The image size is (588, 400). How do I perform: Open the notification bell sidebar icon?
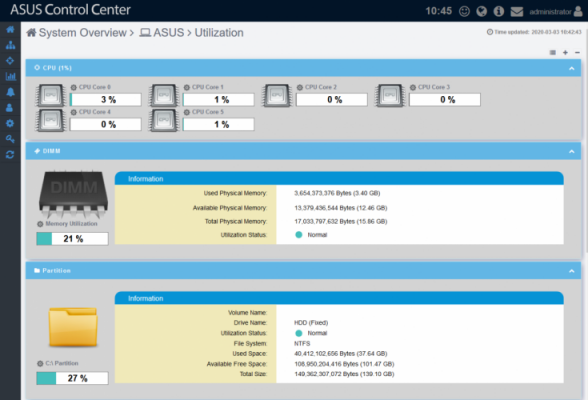(x=10, y=92)
